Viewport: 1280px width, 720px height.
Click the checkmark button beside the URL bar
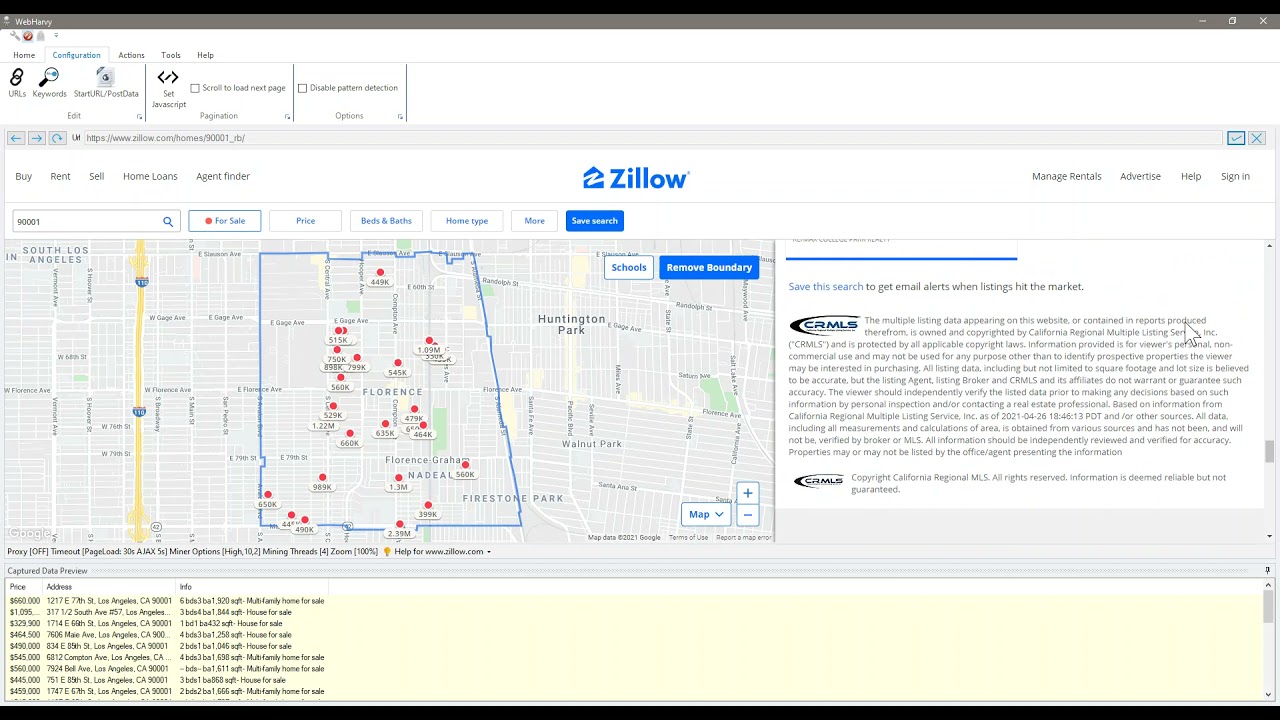click(x=1236, y=138)
